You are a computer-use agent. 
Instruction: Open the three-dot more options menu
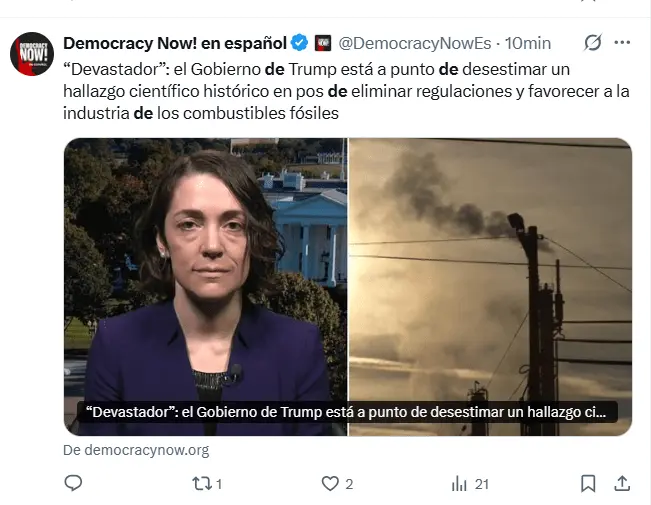point(622,42)
